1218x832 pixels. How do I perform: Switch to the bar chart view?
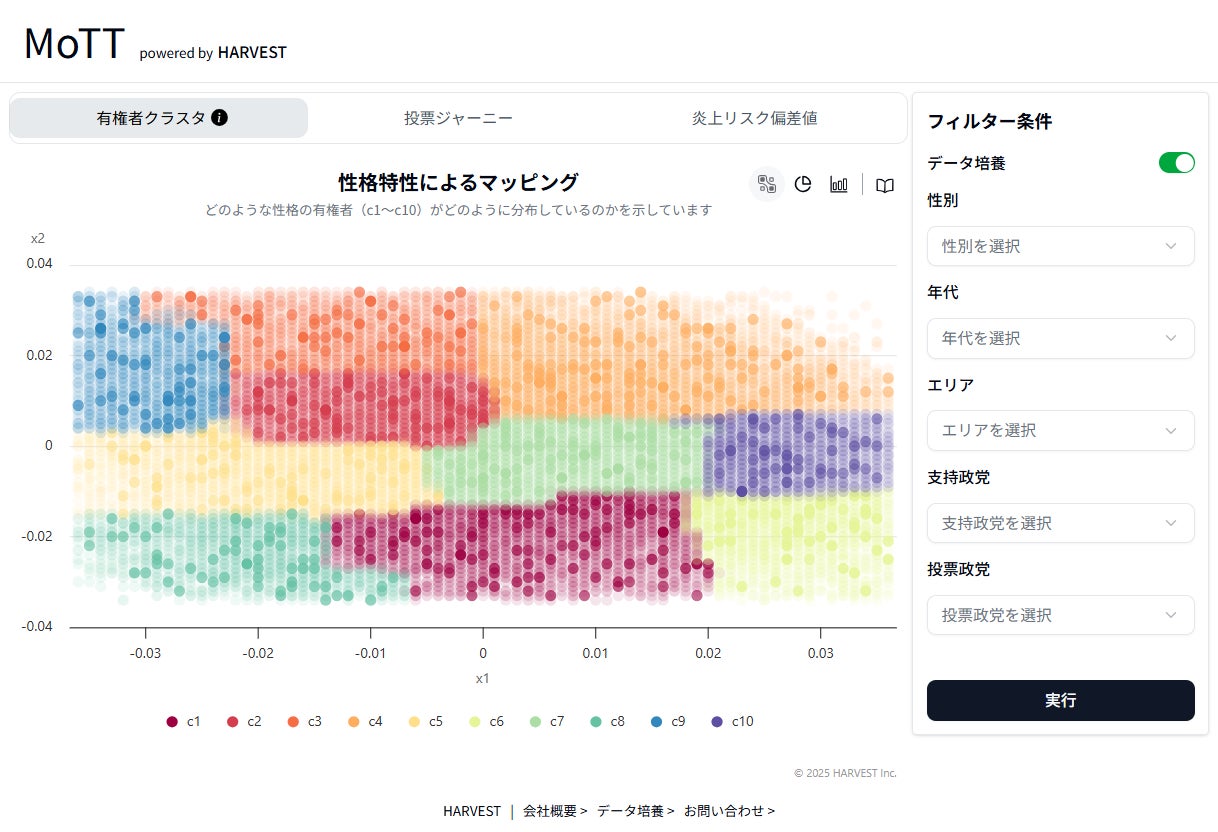(839, 184)
